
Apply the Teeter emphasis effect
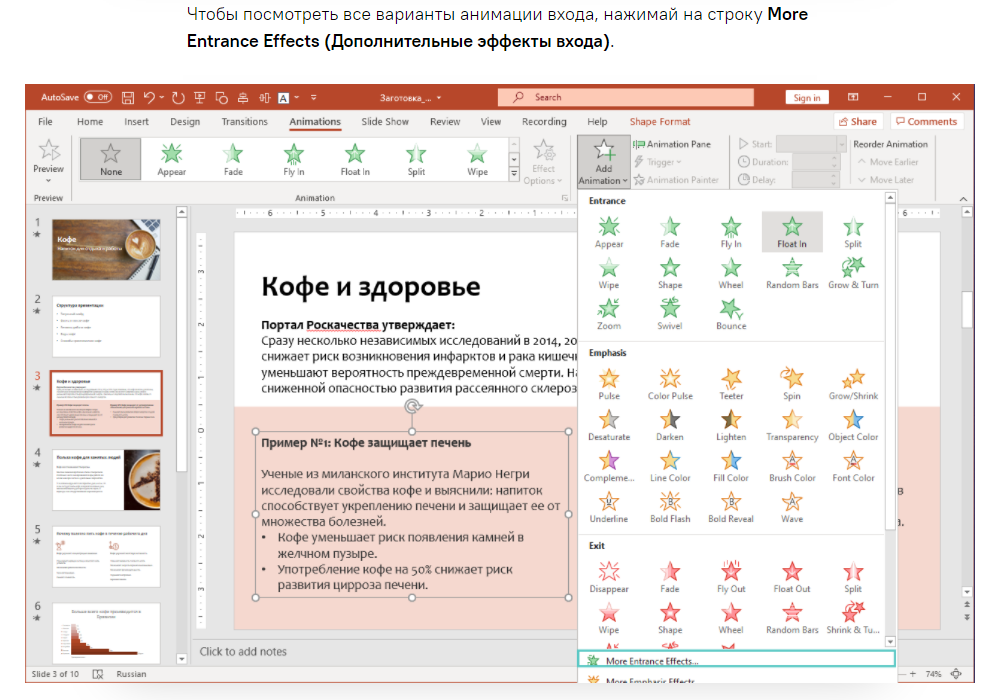pyautogui.click(x=731, y=383)
